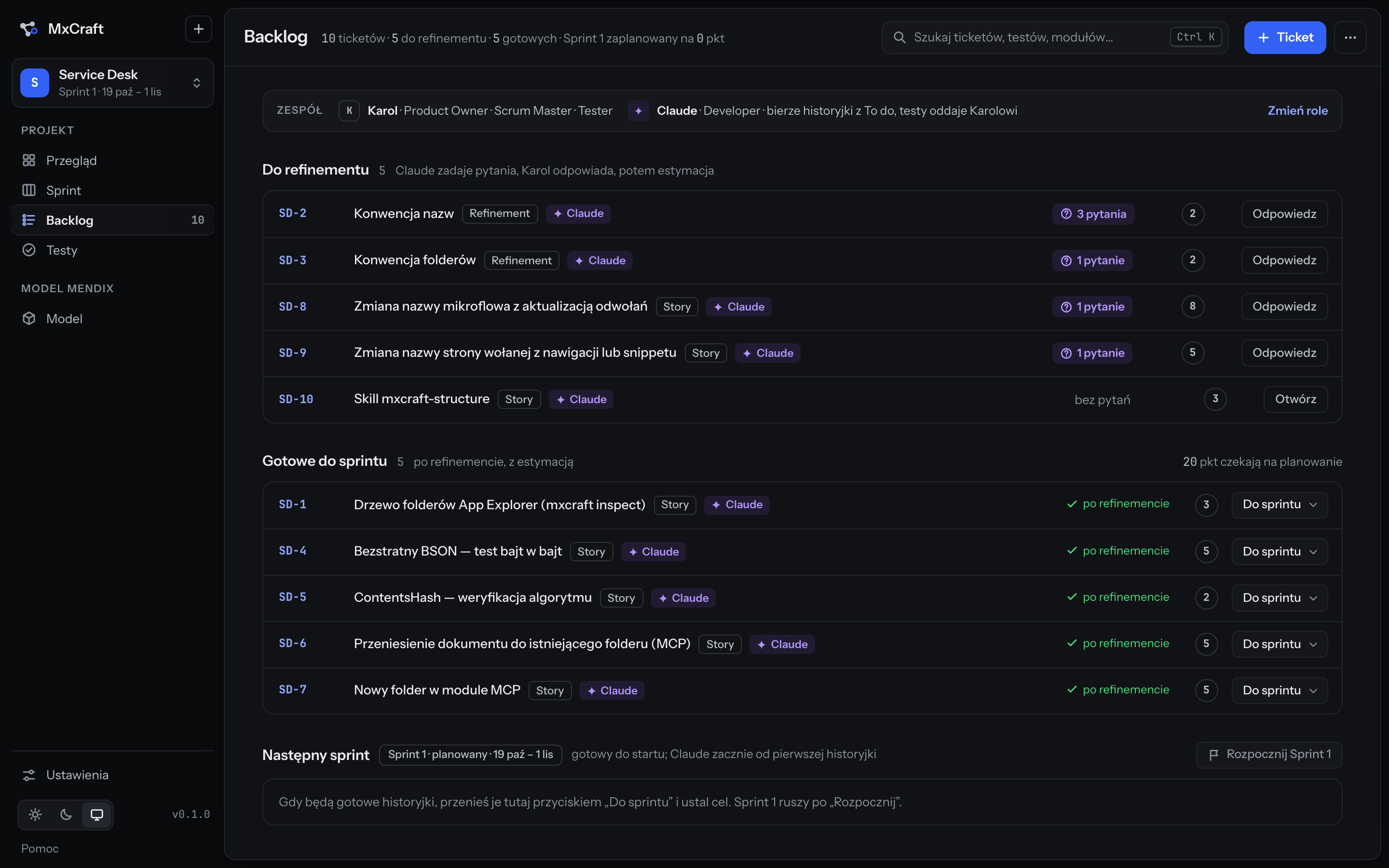Open Do sprintu dropdown for SD-1
Viewport: 1389px width, 868px height.
pos(1280,504)
